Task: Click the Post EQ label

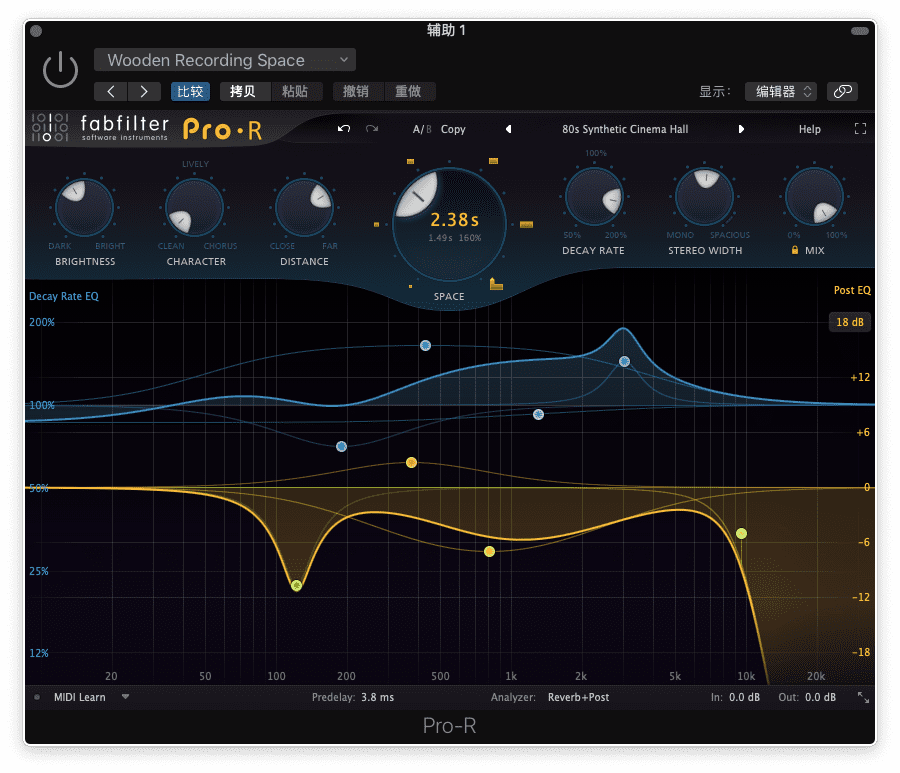Action: click(x=852, y=290)
